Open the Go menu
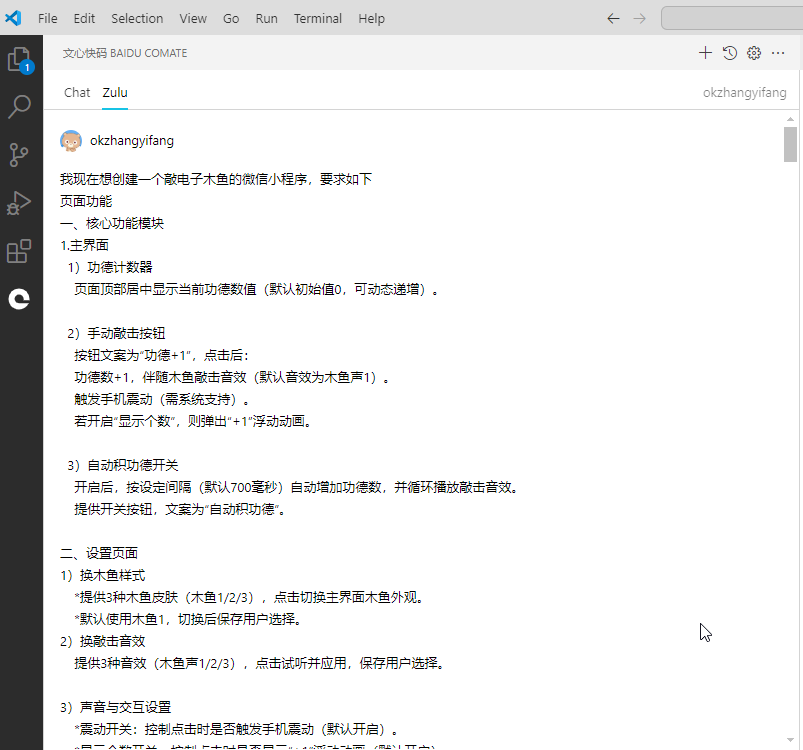This screenshot has height=750, width=803. 231,18
